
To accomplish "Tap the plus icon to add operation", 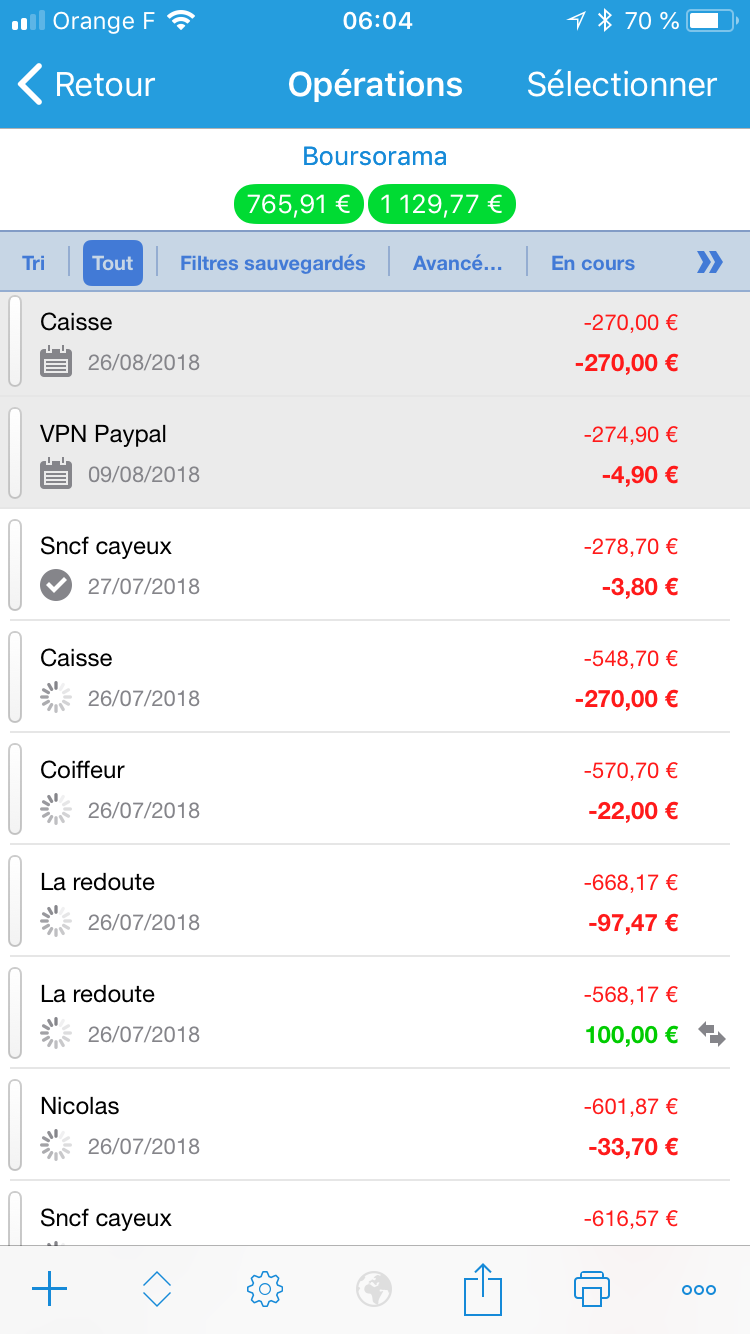I will click(49, 1289).
